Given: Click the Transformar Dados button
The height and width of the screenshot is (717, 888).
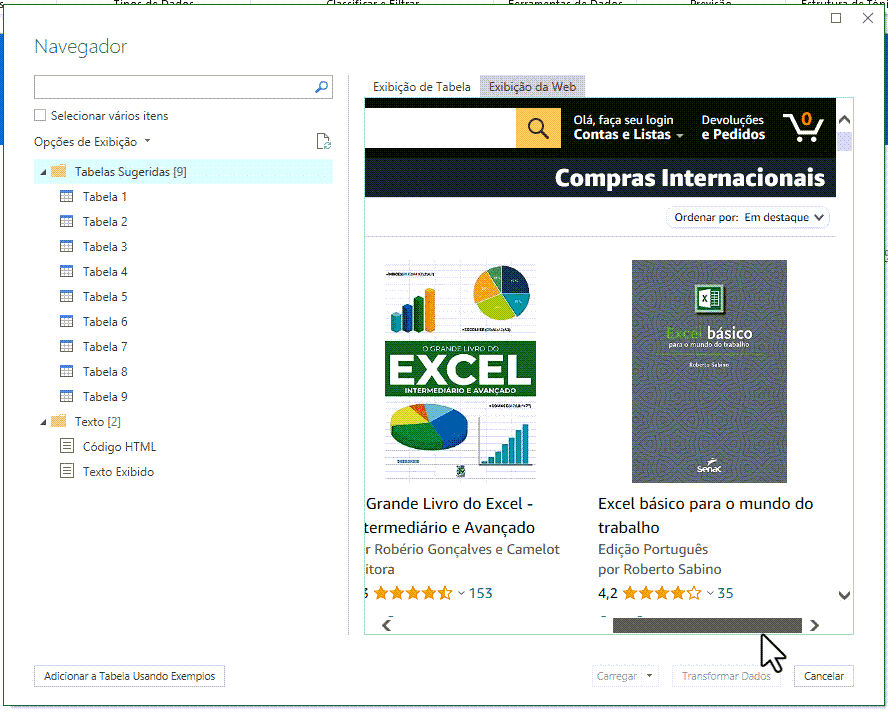Looking at the screenshot, I should pos(726,676).
